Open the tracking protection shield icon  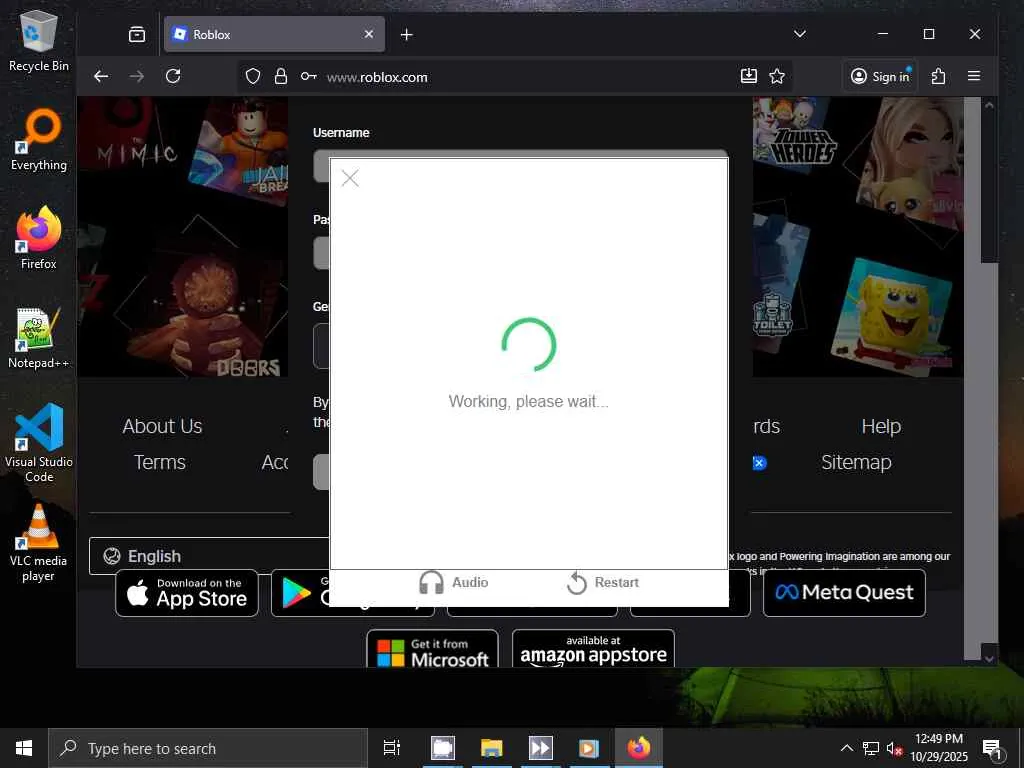point(253,76)
